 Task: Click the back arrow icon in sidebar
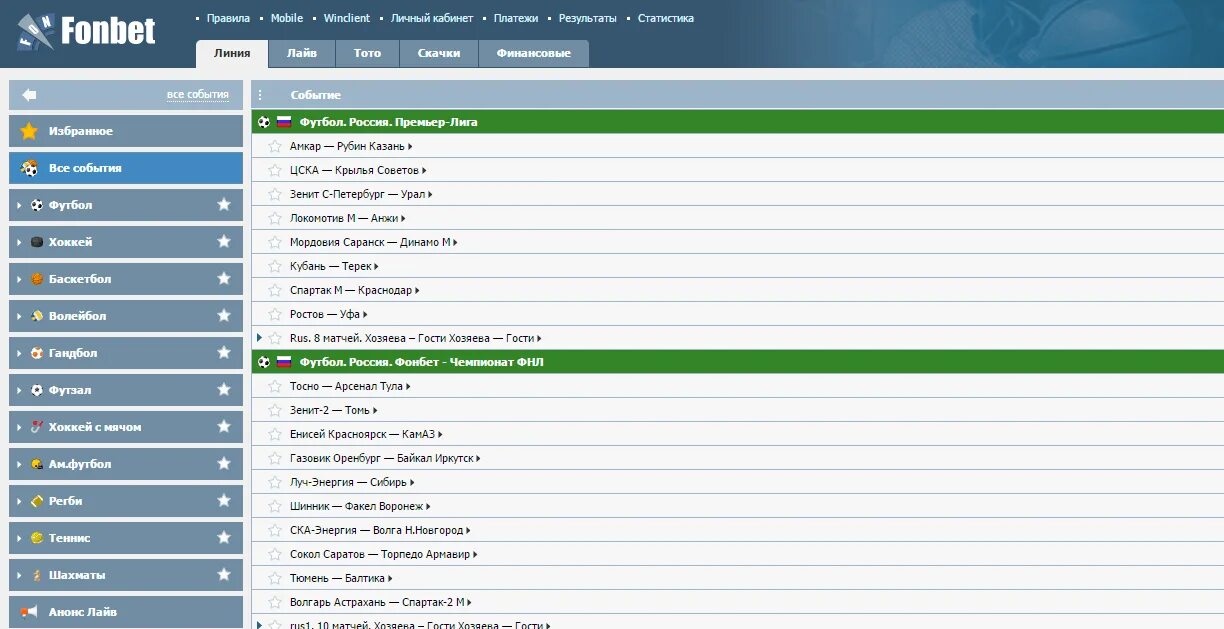[x=29, y=95]
